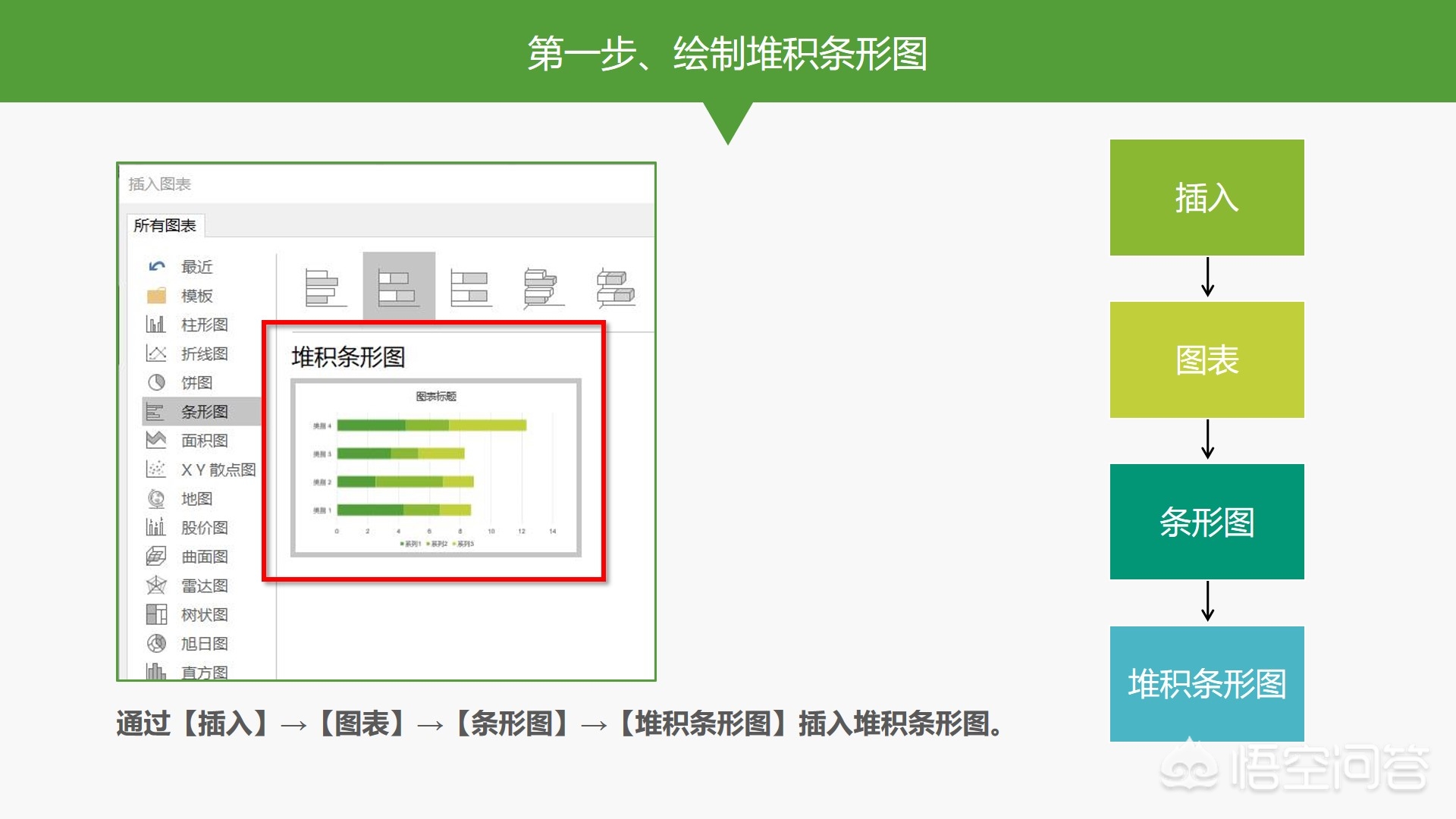
Task: Click the area chart (面积图) icon
Action: coord(155,440)
